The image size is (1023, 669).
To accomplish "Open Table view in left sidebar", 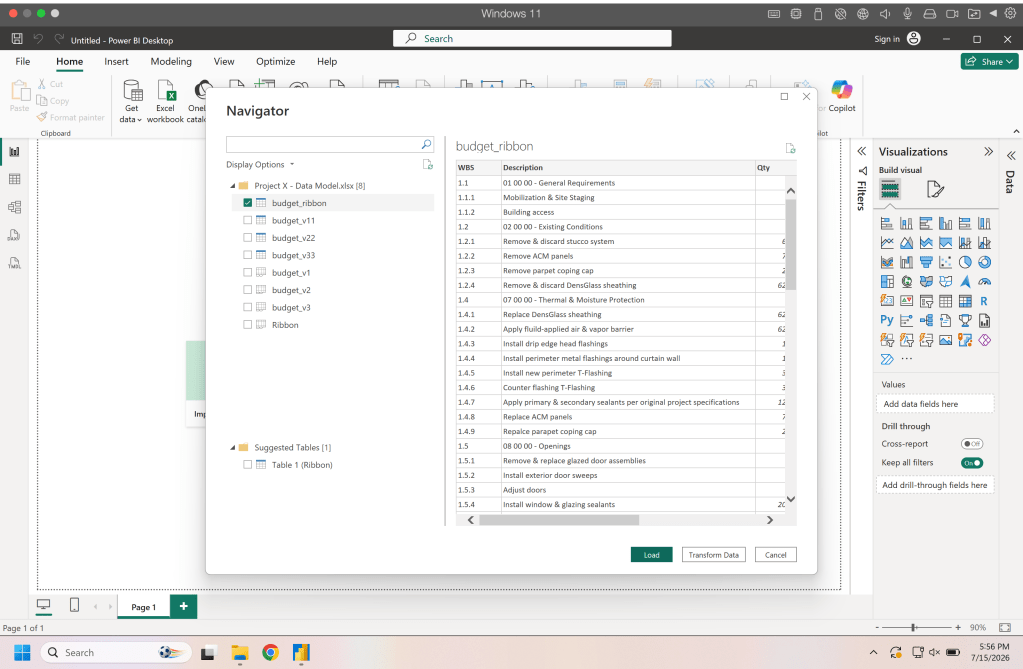I will tap(14, 179).
